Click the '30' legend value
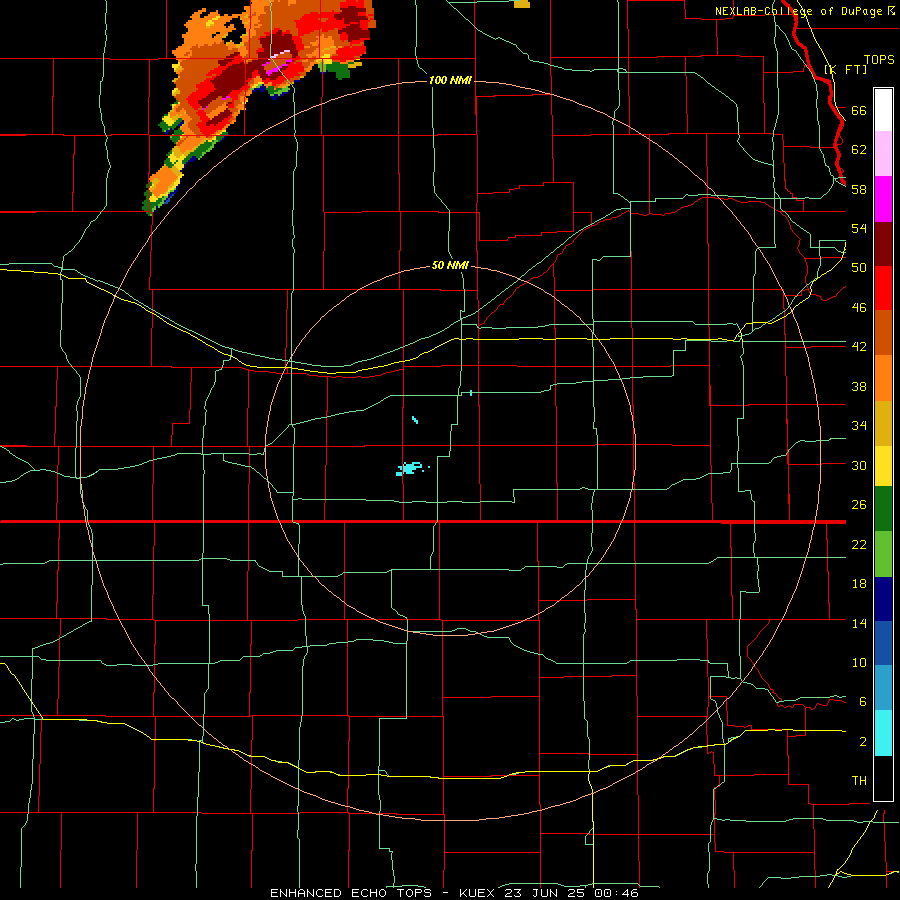Viewport: 900px width, 900px height. 859,465
